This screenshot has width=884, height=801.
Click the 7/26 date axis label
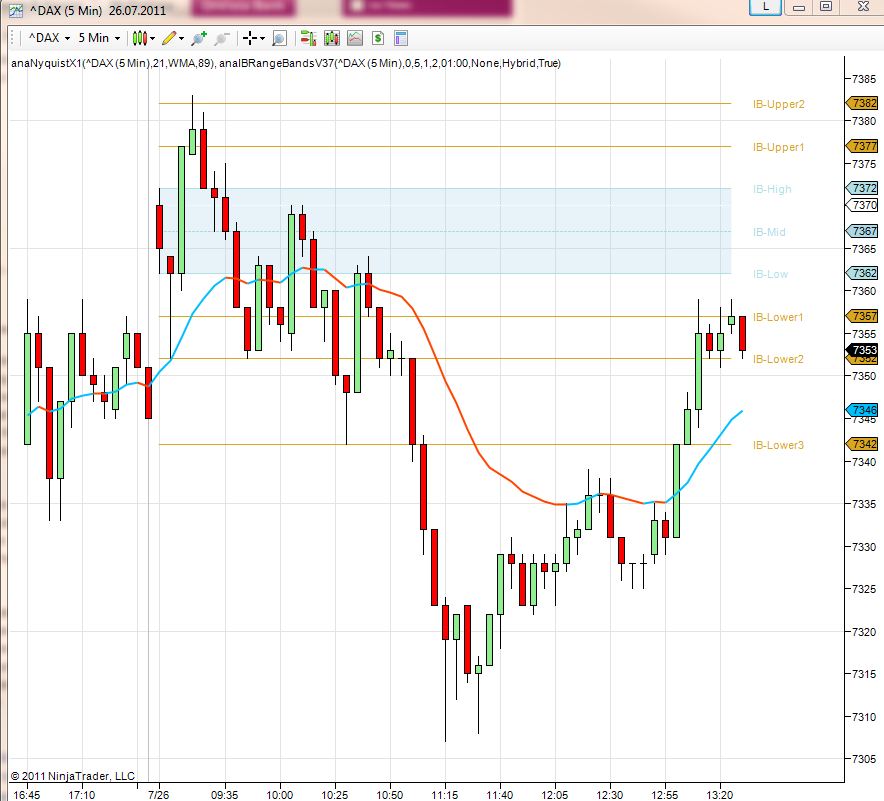click(158, 795)
